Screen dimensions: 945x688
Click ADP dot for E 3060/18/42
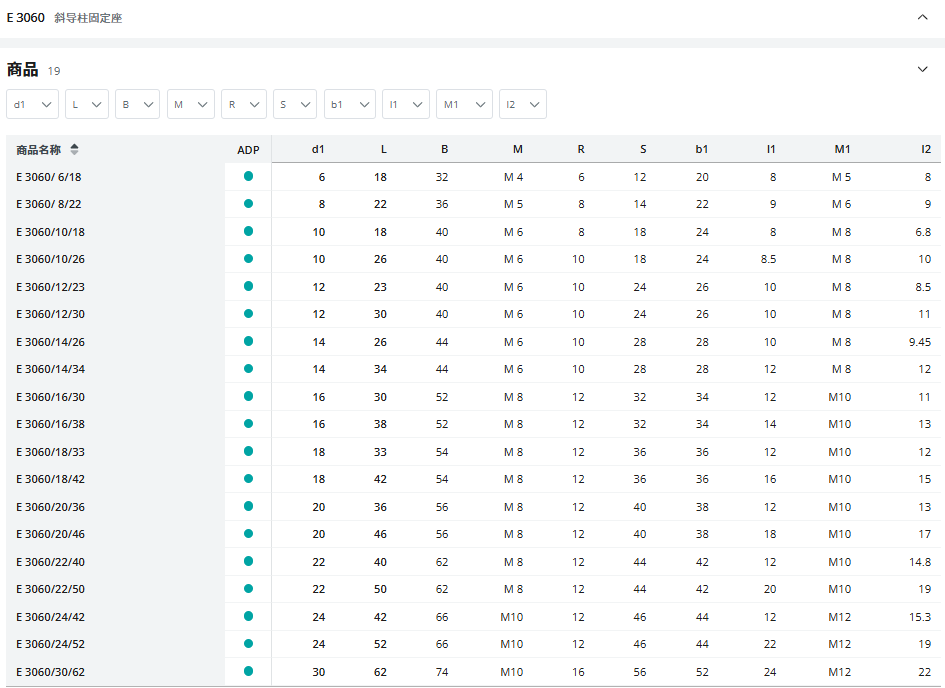pyautogui.click(x=248, y=479)
